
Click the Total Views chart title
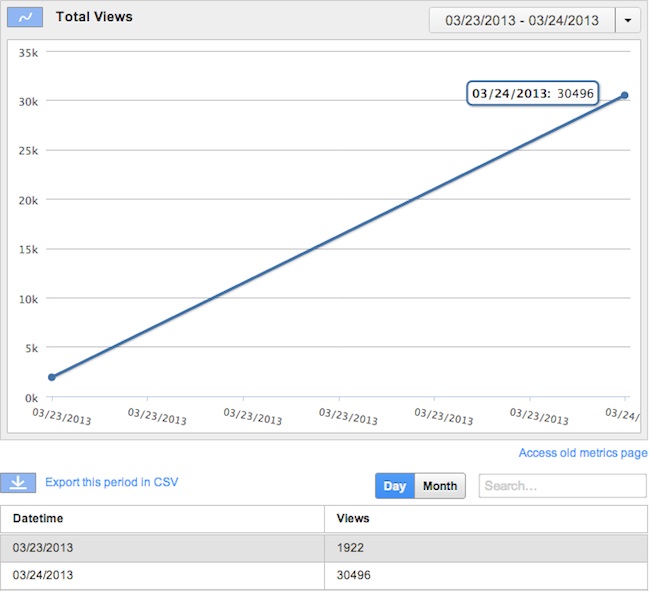pyautogui.click(x=94, y=17)
